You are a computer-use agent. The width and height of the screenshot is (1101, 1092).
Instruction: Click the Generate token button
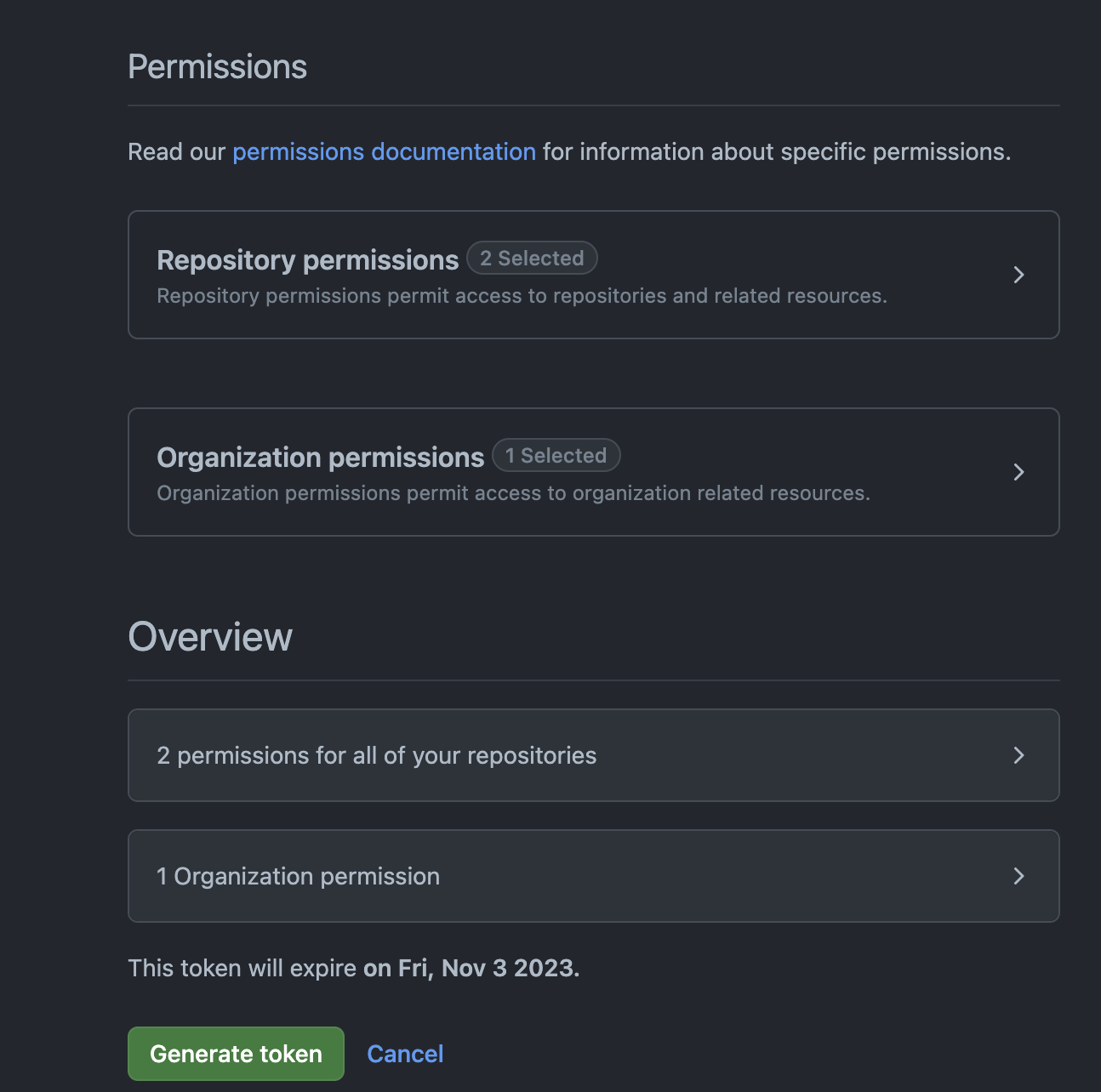(x=236, y=1054)
